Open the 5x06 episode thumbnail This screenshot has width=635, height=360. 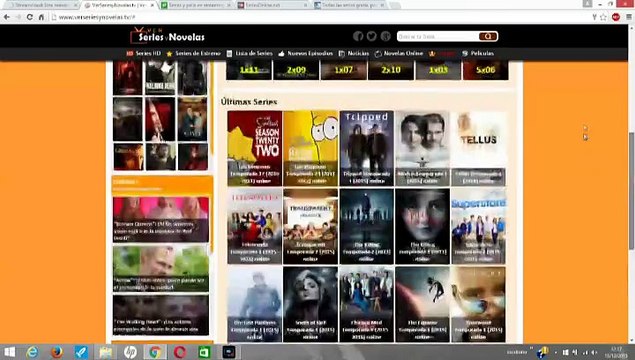click(486, 70)
